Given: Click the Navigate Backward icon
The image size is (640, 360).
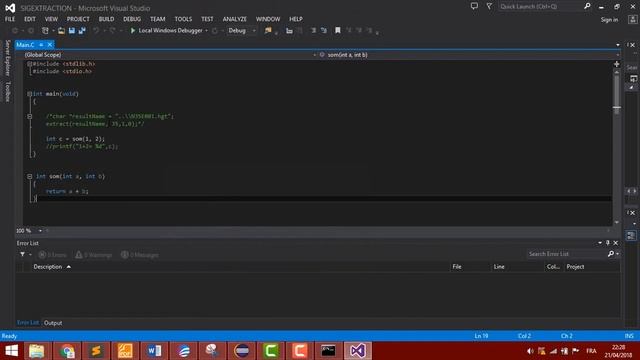Looking at the screenshot, I should point(15,31).
